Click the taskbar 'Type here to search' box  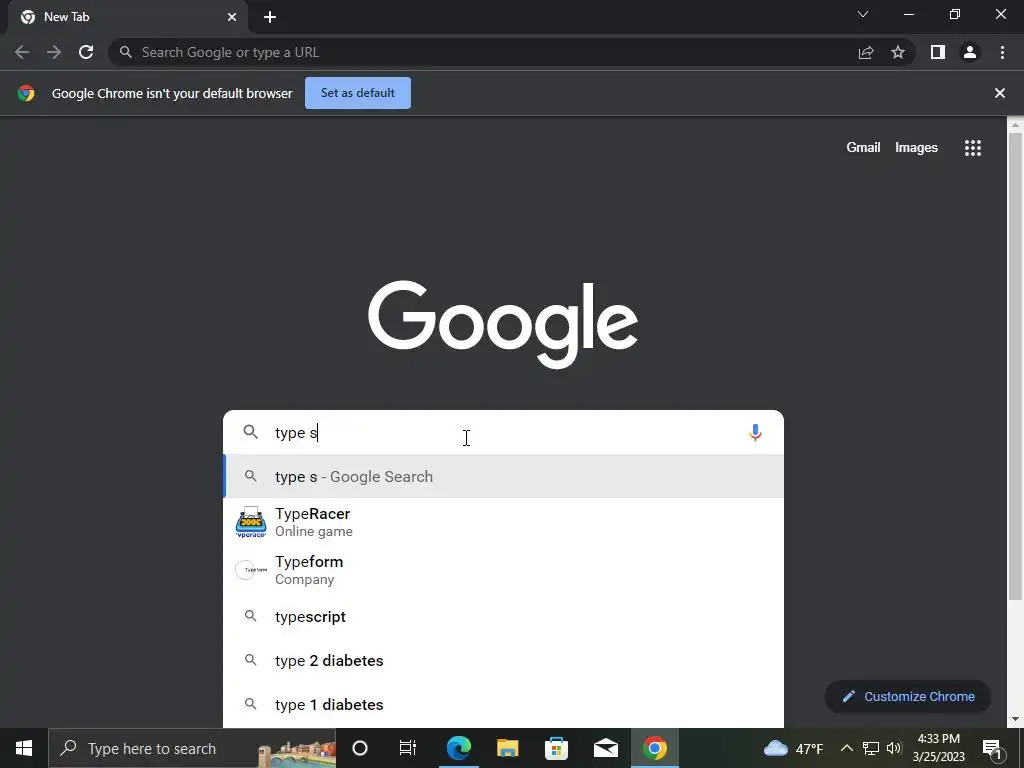click(192, 748)
